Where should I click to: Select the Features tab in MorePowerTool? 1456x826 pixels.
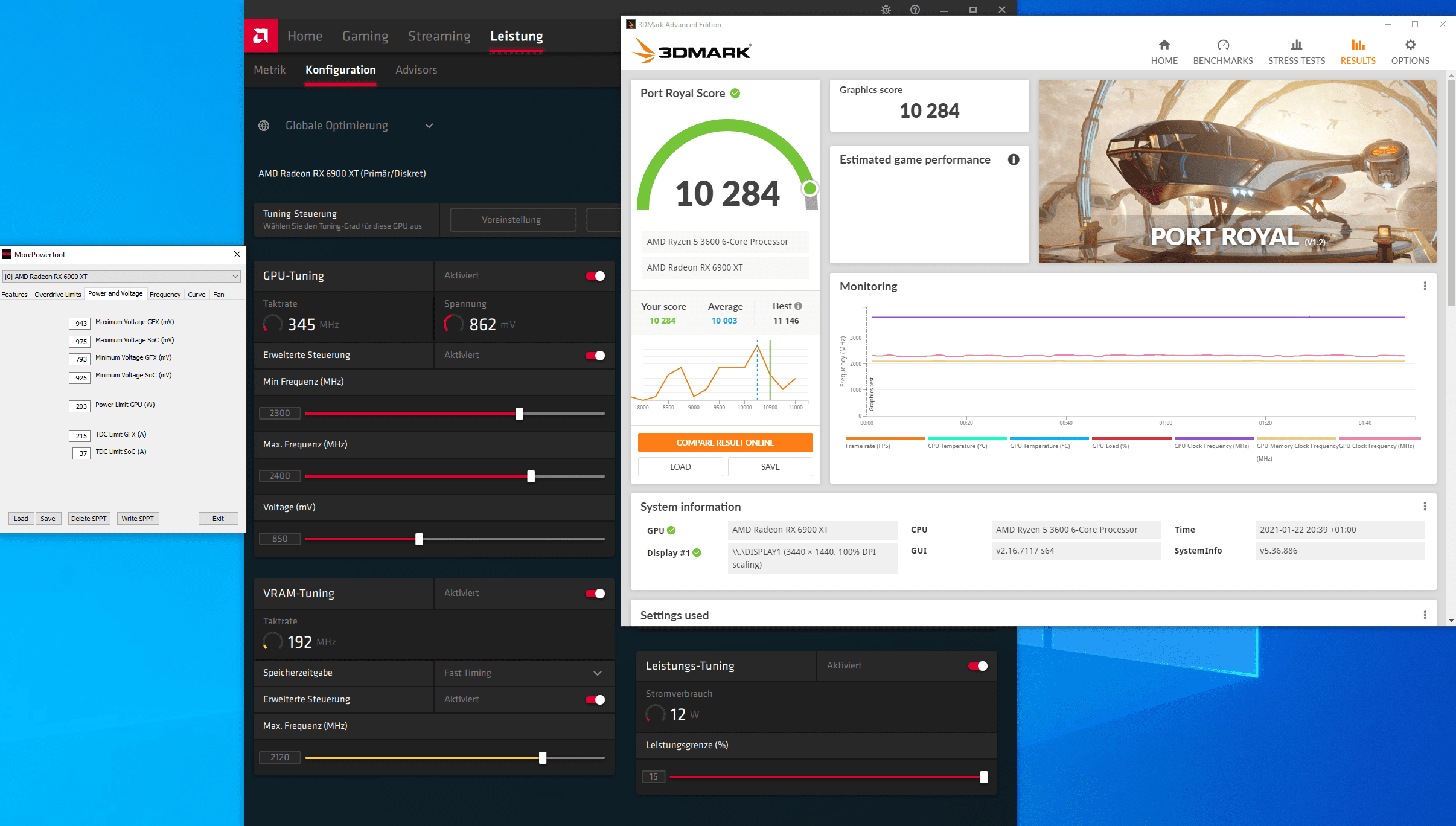(x=14, y=295)
